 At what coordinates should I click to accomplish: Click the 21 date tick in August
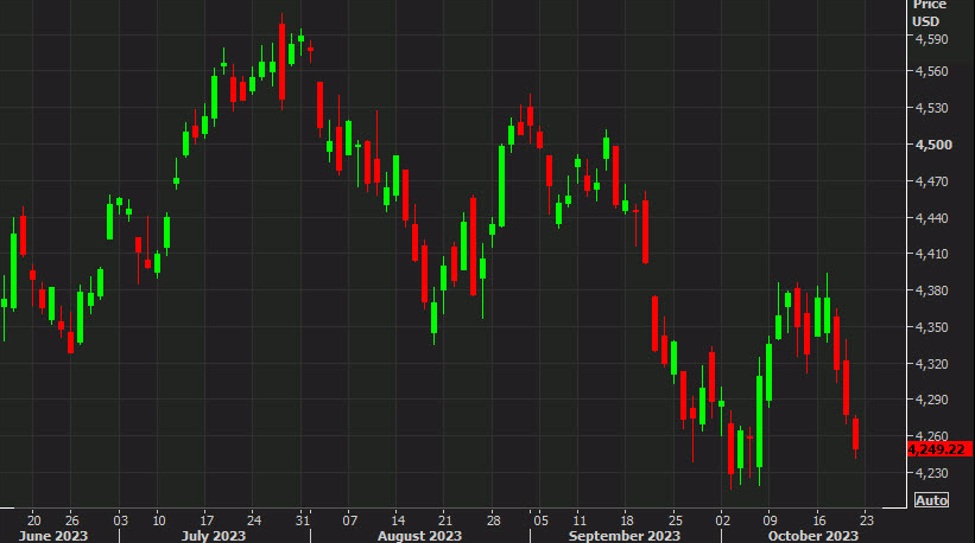point(445,521)
